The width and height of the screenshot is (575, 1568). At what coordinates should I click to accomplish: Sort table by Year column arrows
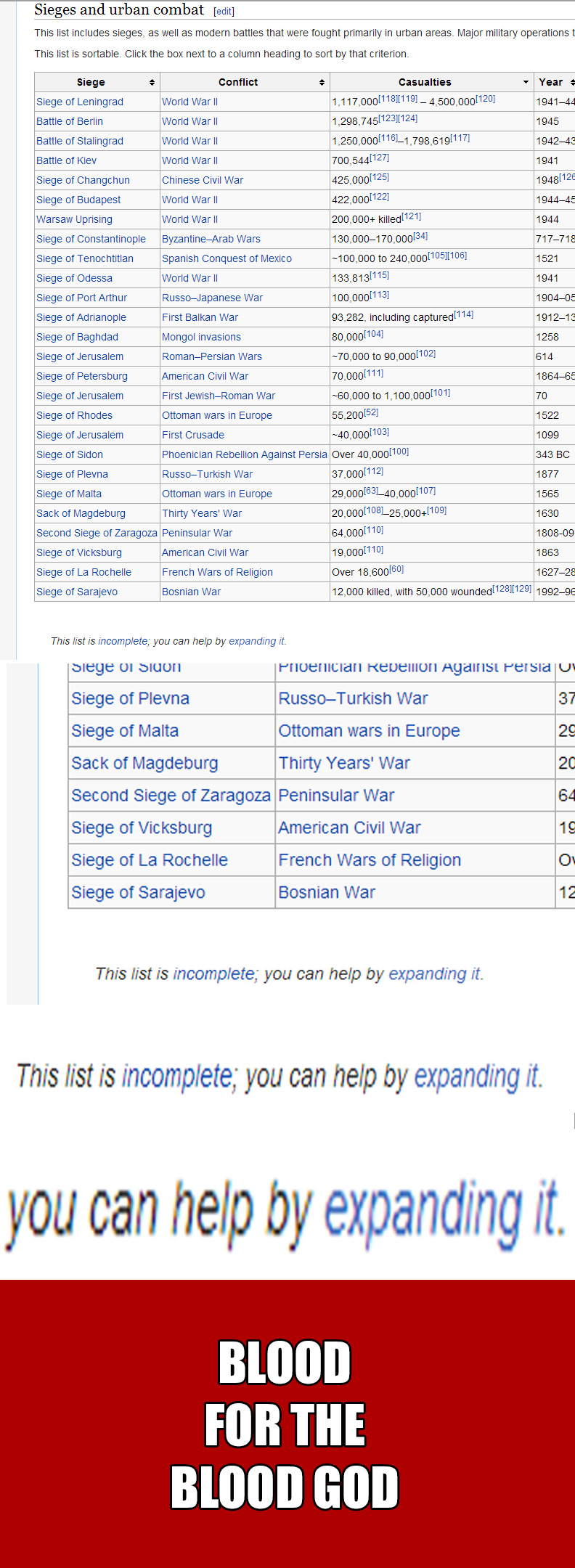click(572, 83)
